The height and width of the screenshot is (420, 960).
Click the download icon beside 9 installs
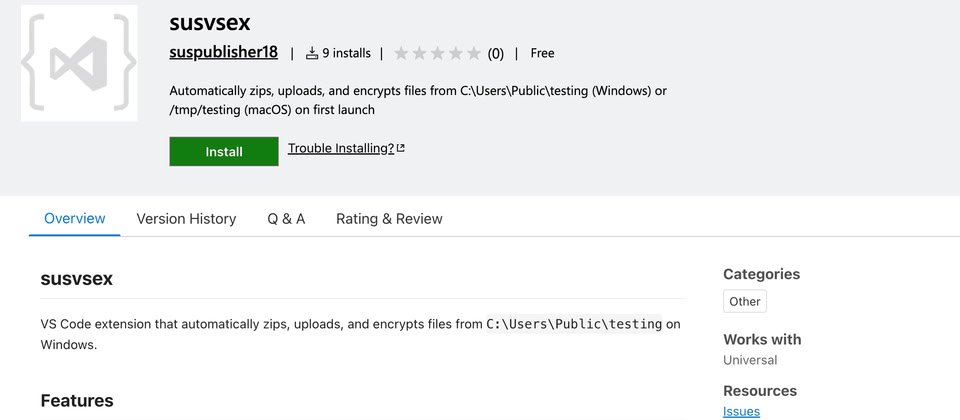click(x=312, y=53)
